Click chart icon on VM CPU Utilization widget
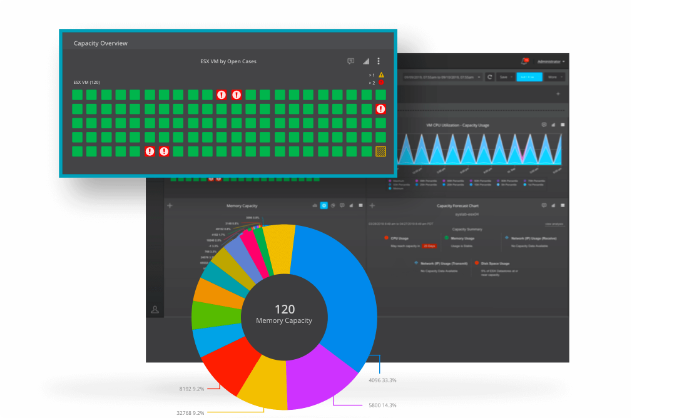 (553, 125)
